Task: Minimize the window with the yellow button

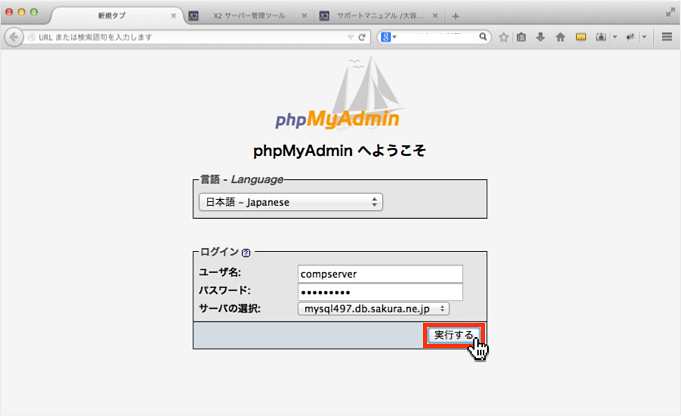Action: pos(21,12)
